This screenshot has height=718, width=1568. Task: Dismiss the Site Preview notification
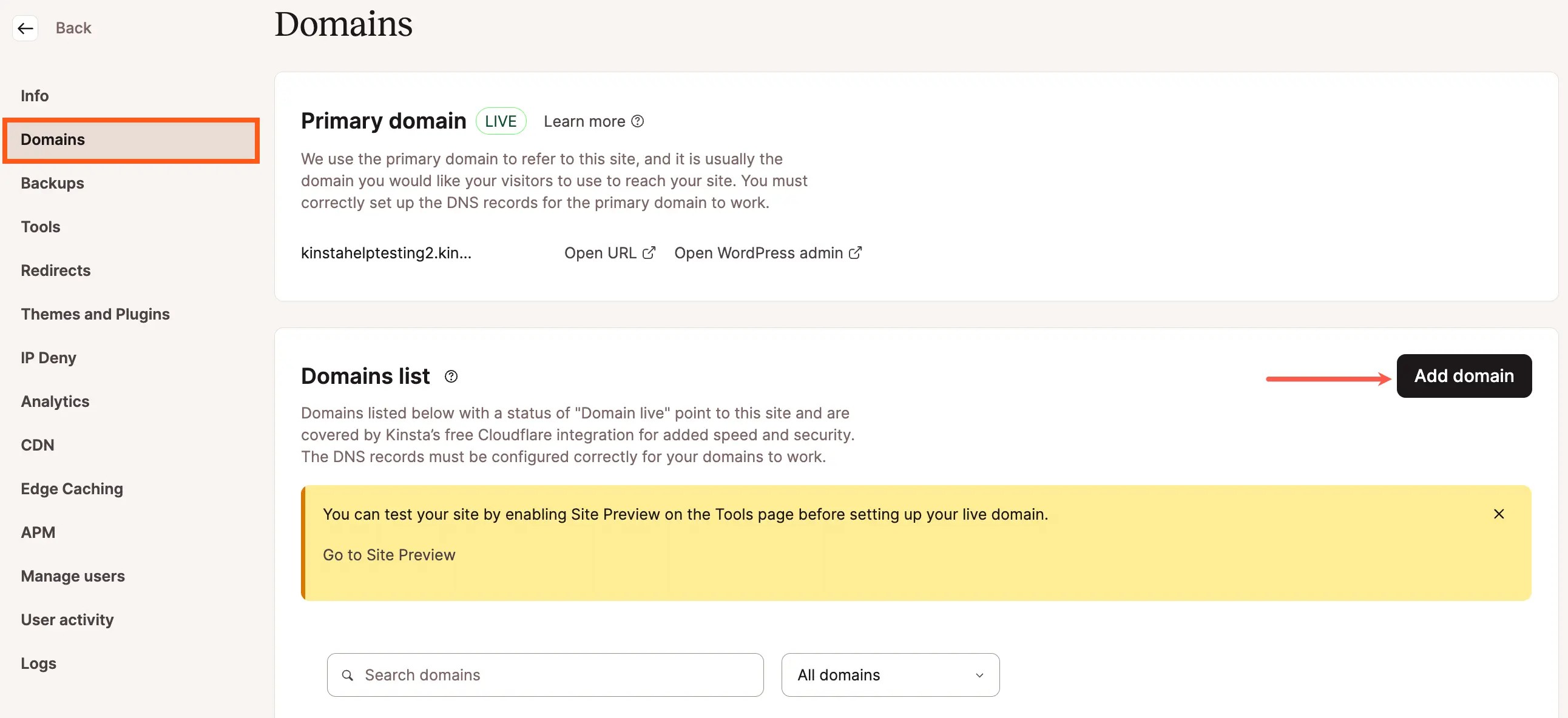(x=1498, y=514)
